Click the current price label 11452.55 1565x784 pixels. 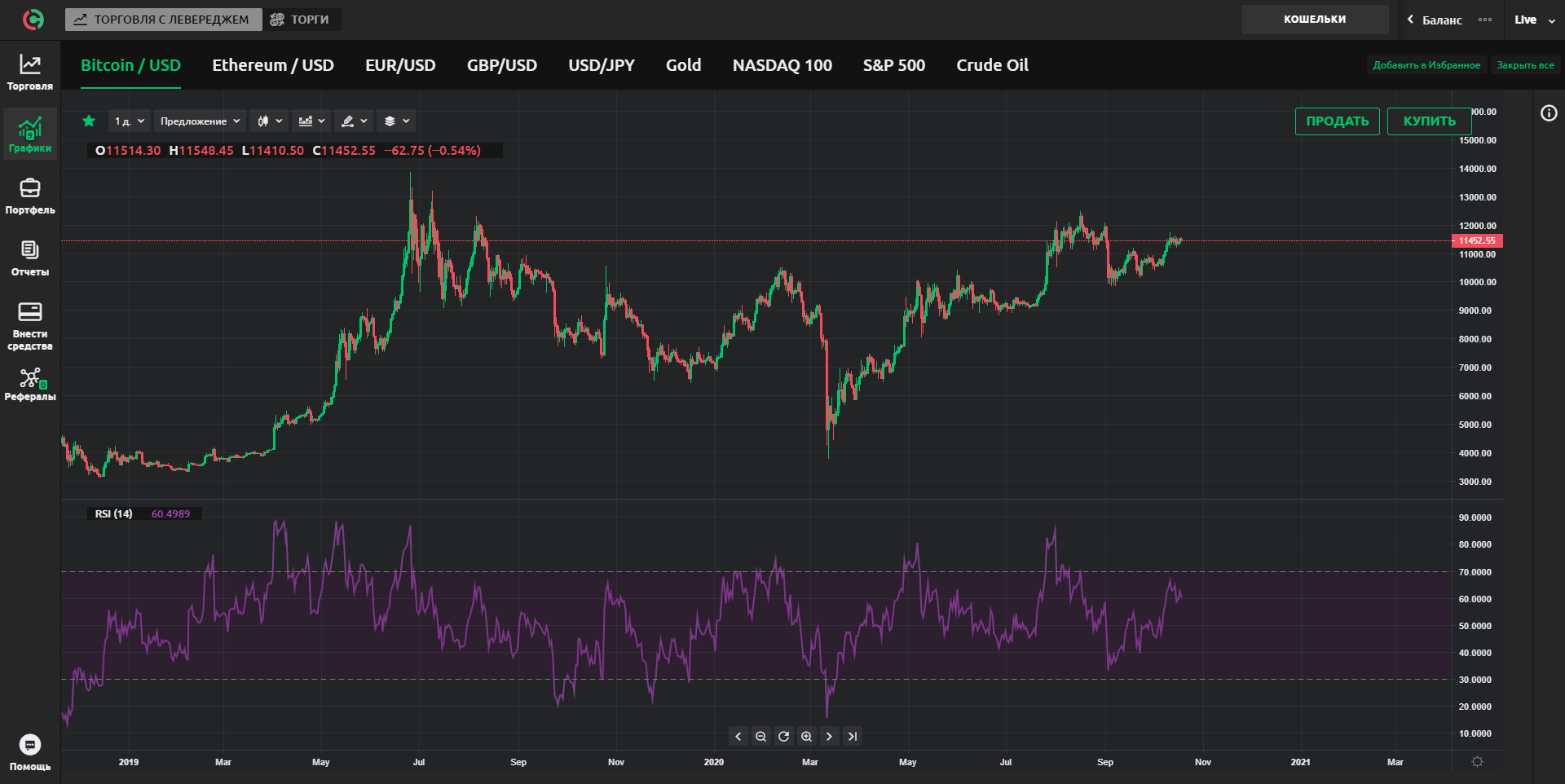pyautogui.click(x=1477, y=240)
